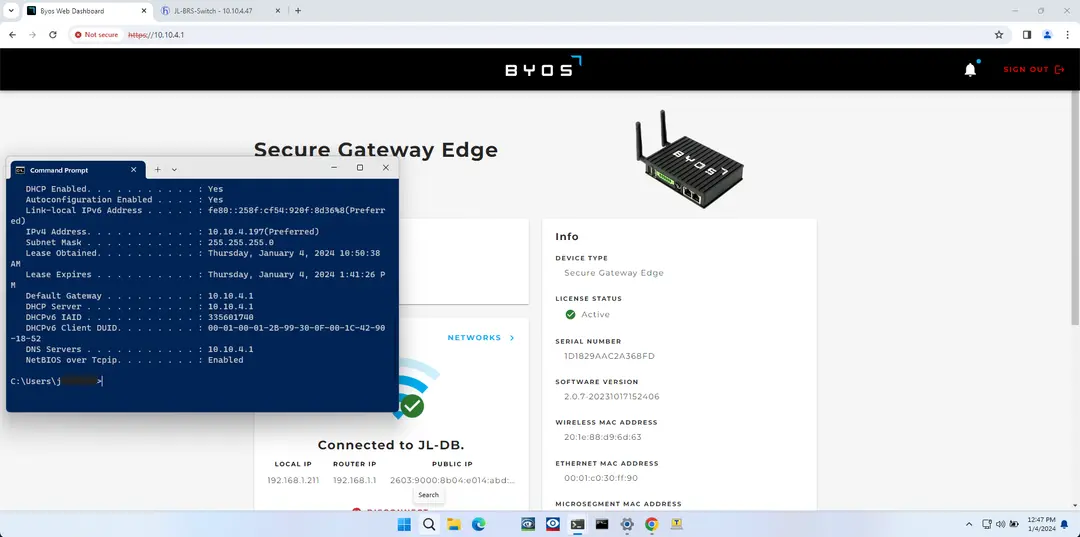The height and width of the screenshot is (537, 1080).
Task: Close the JL-BRS-Switch tab
Action: click(278, 11)
